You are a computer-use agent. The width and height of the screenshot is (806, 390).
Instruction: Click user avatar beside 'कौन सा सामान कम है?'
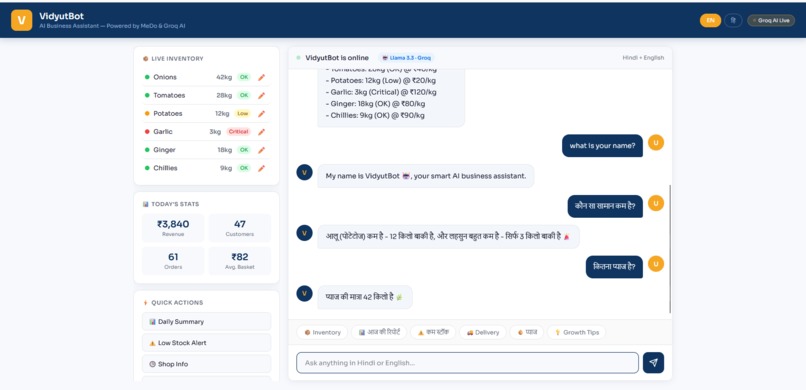(656, 203)
